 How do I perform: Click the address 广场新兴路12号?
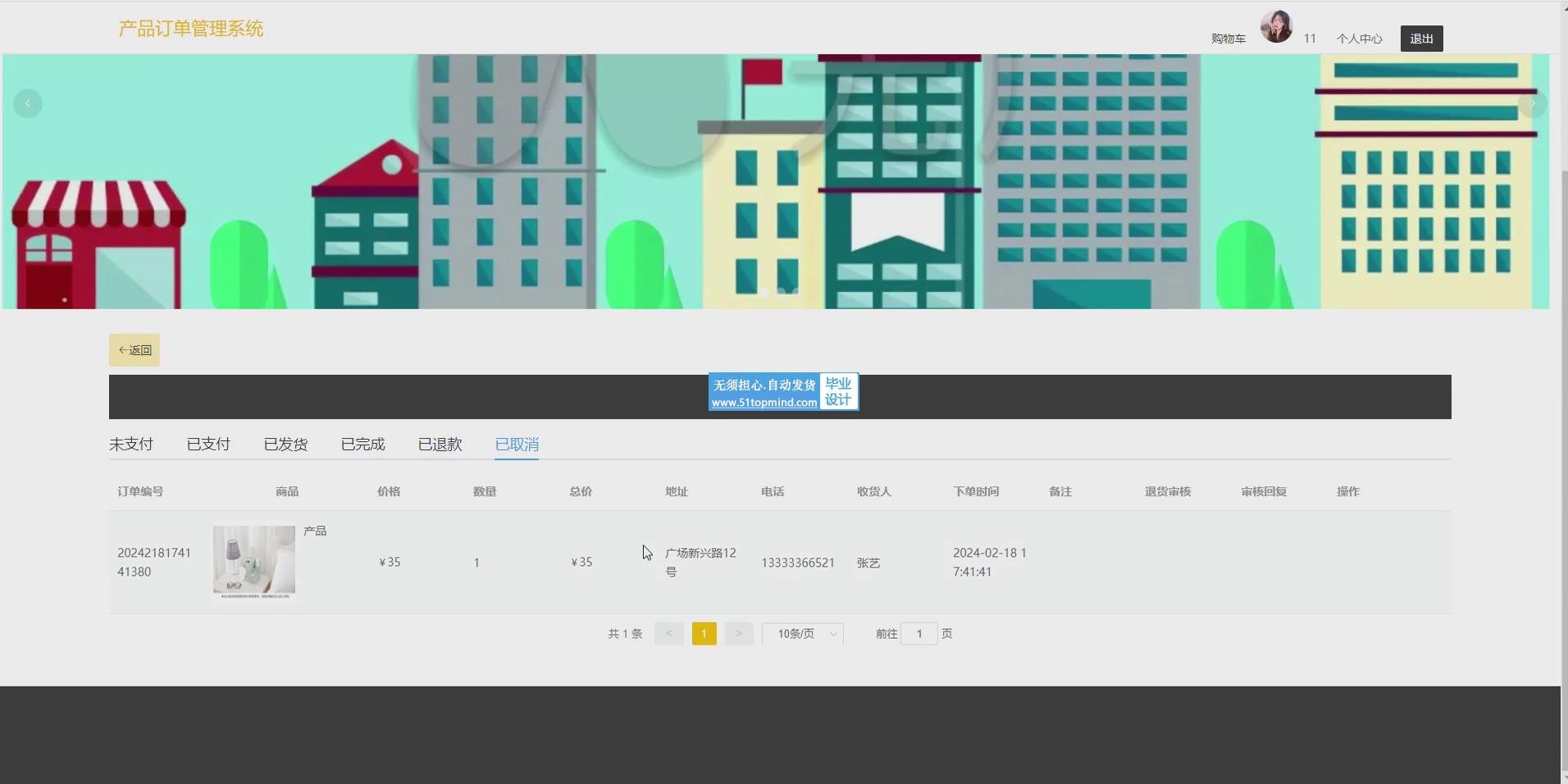701,562
